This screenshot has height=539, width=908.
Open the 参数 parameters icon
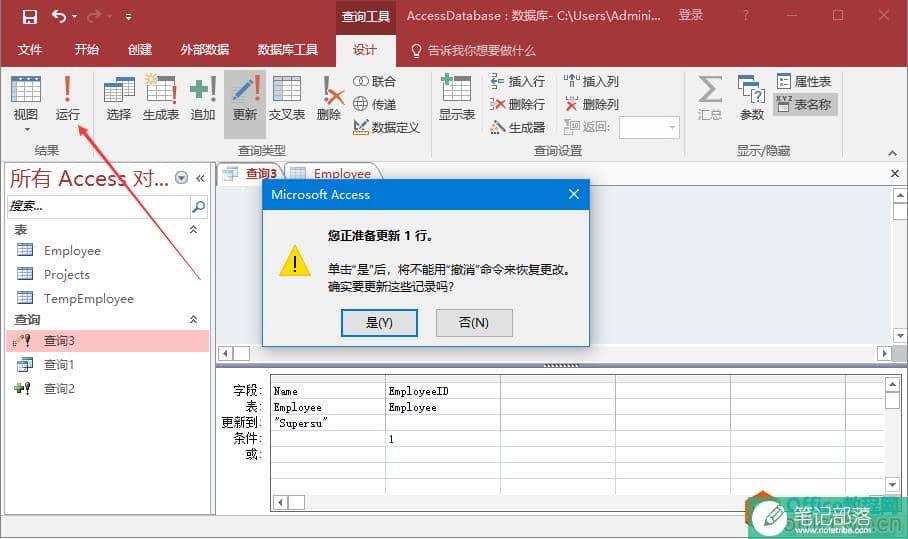coord(752,98)
